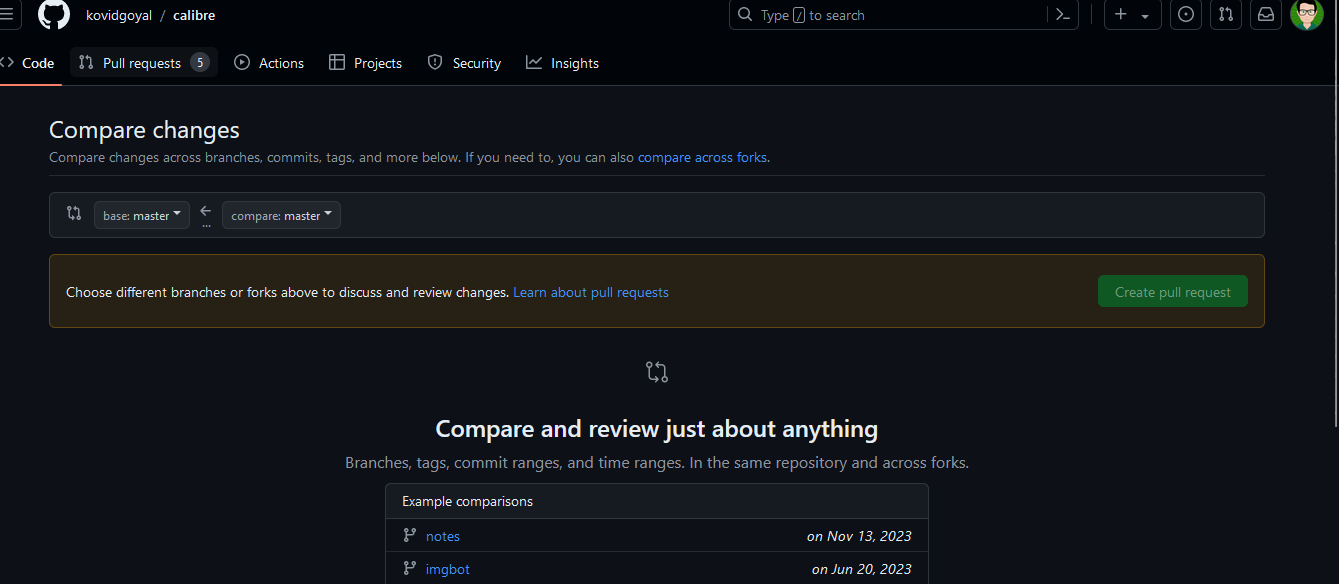1339x584 pixels.
Task: Focus the Type to search field
Action: point(890,15)
